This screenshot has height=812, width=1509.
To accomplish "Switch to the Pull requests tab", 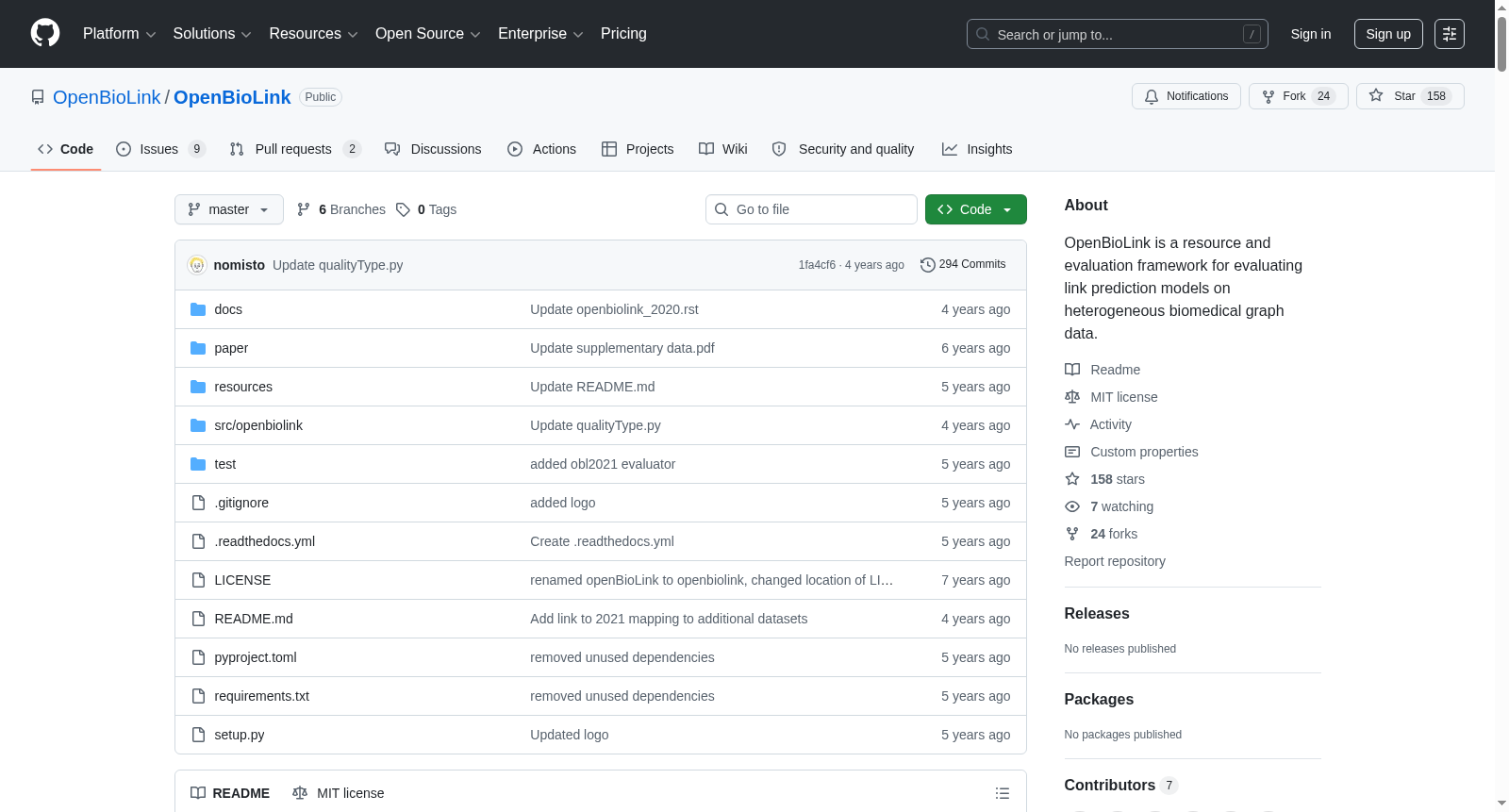I will coord(295,149).
